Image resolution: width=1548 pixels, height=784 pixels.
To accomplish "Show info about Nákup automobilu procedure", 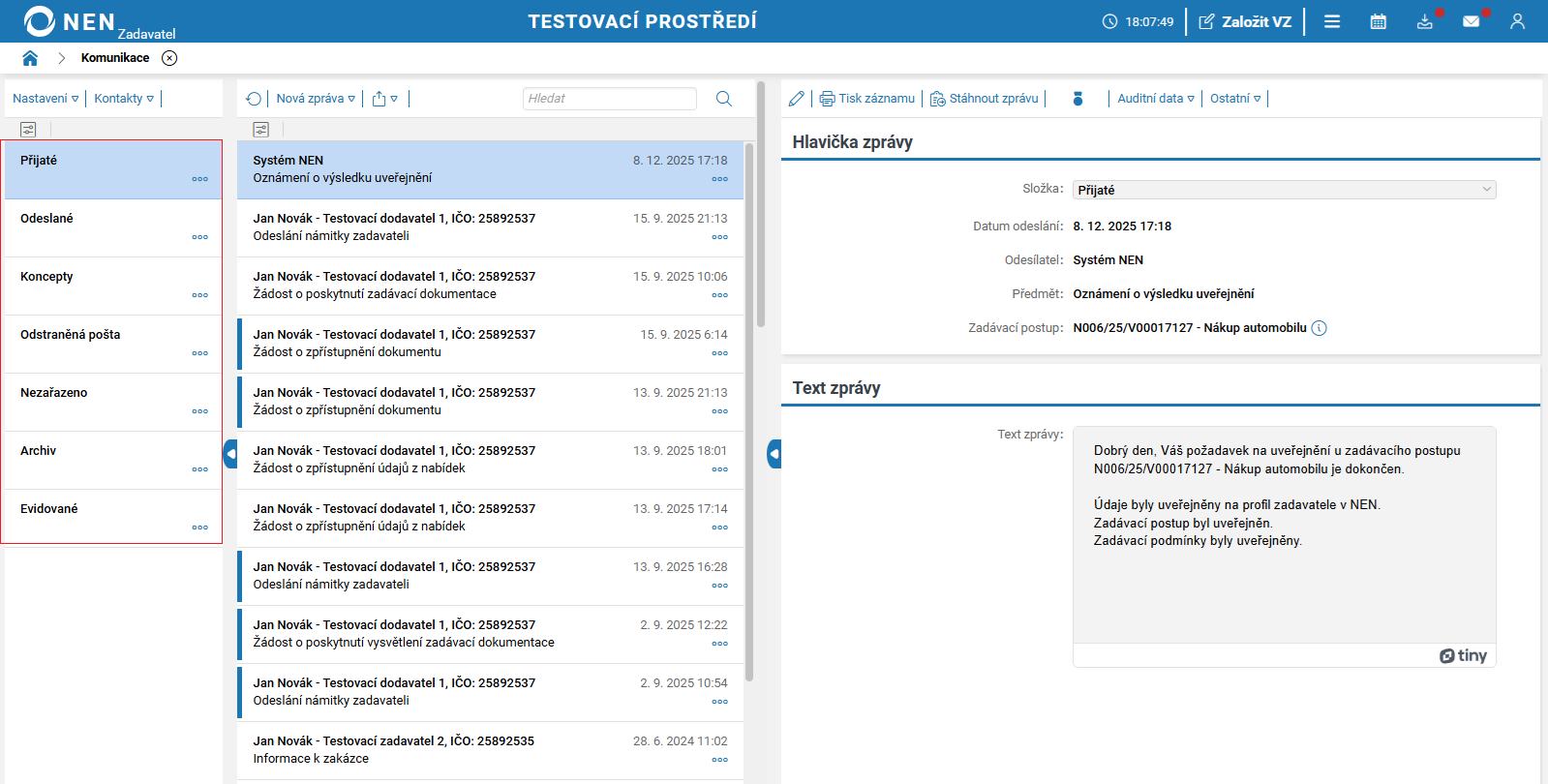I will point(1319,328).
